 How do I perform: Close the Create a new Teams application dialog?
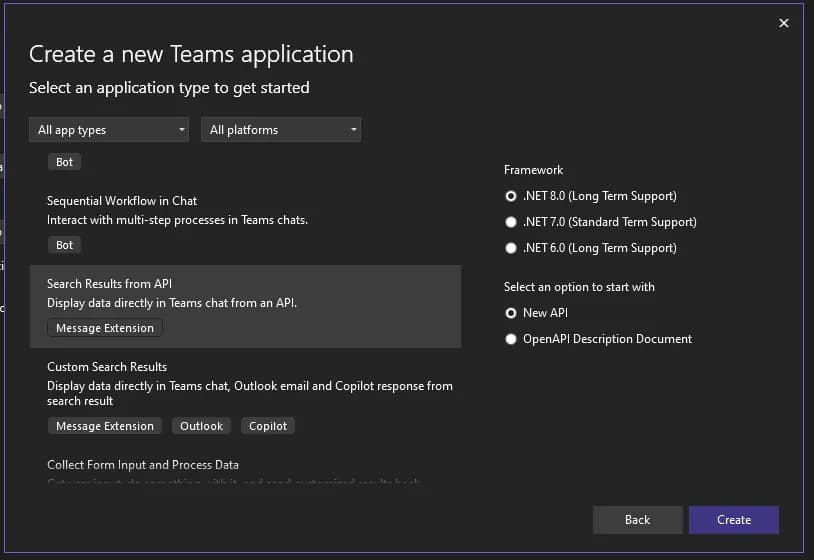[783, 23]
